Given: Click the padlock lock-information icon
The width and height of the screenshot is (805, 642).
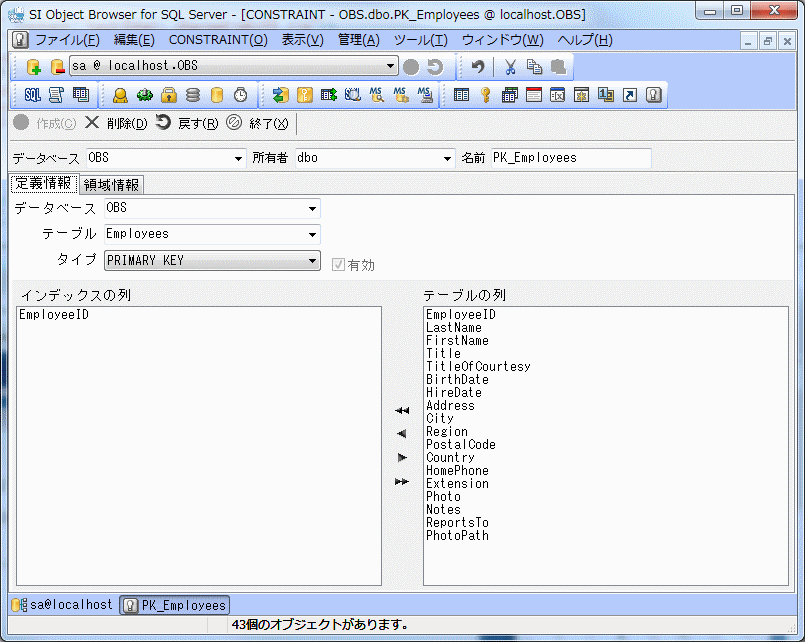Looking at the screenshot, I should coord(169,95).
